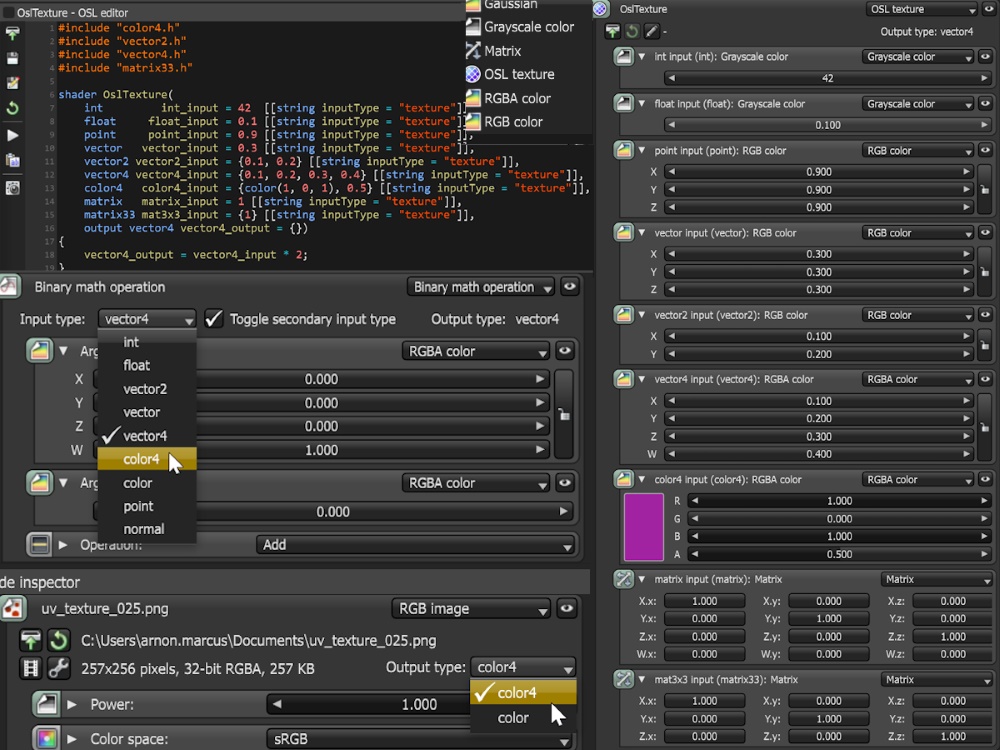Click the reload green arrow icon in OSL editor toolbar
This screenshot has height=750, width=1000.
point(12,108)
